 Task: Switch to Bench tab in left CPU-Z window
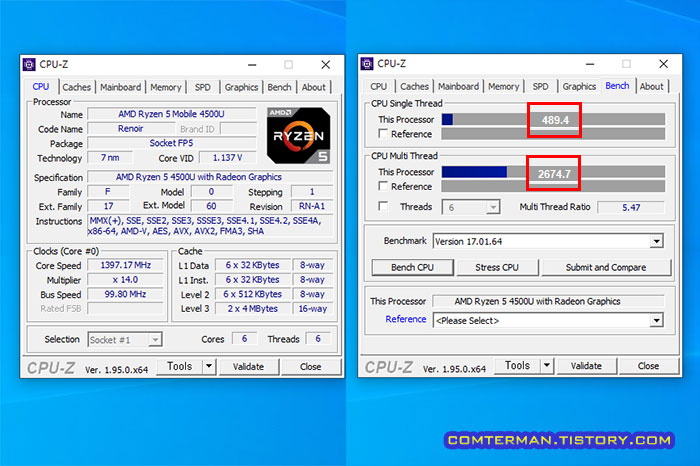279,87
